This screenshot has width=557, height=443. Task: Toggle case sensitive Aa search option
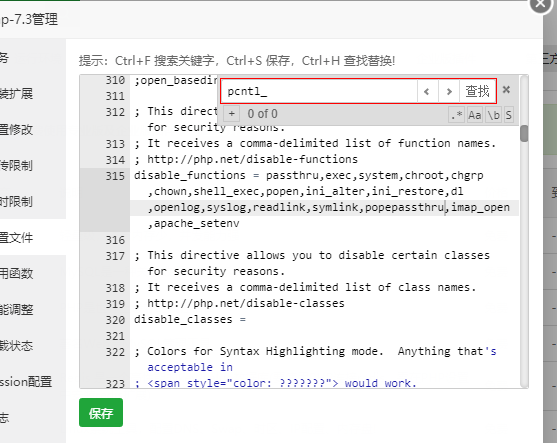point(475,115)
